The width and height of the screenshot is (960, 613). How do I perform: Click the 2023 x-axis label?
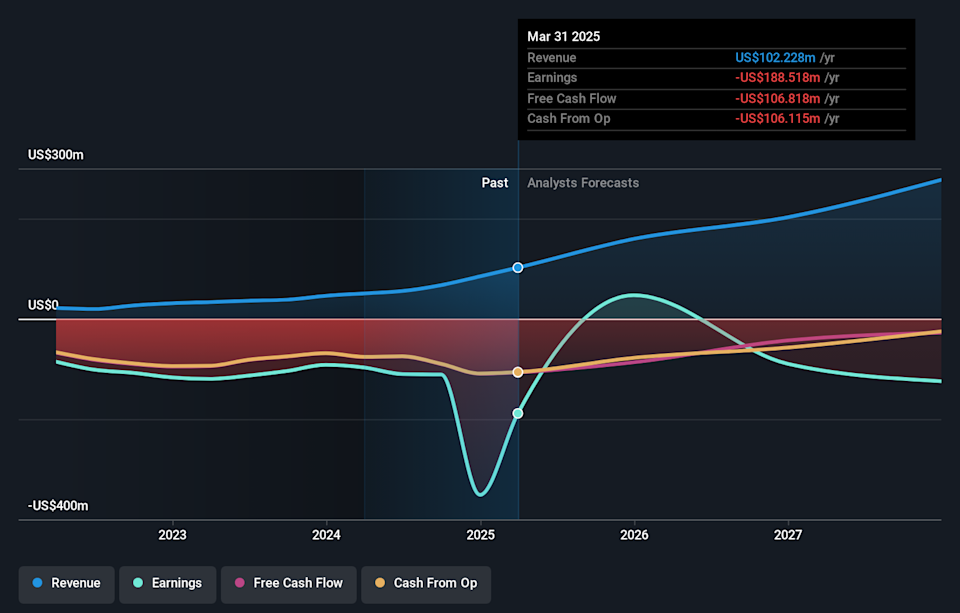[172, 534]
